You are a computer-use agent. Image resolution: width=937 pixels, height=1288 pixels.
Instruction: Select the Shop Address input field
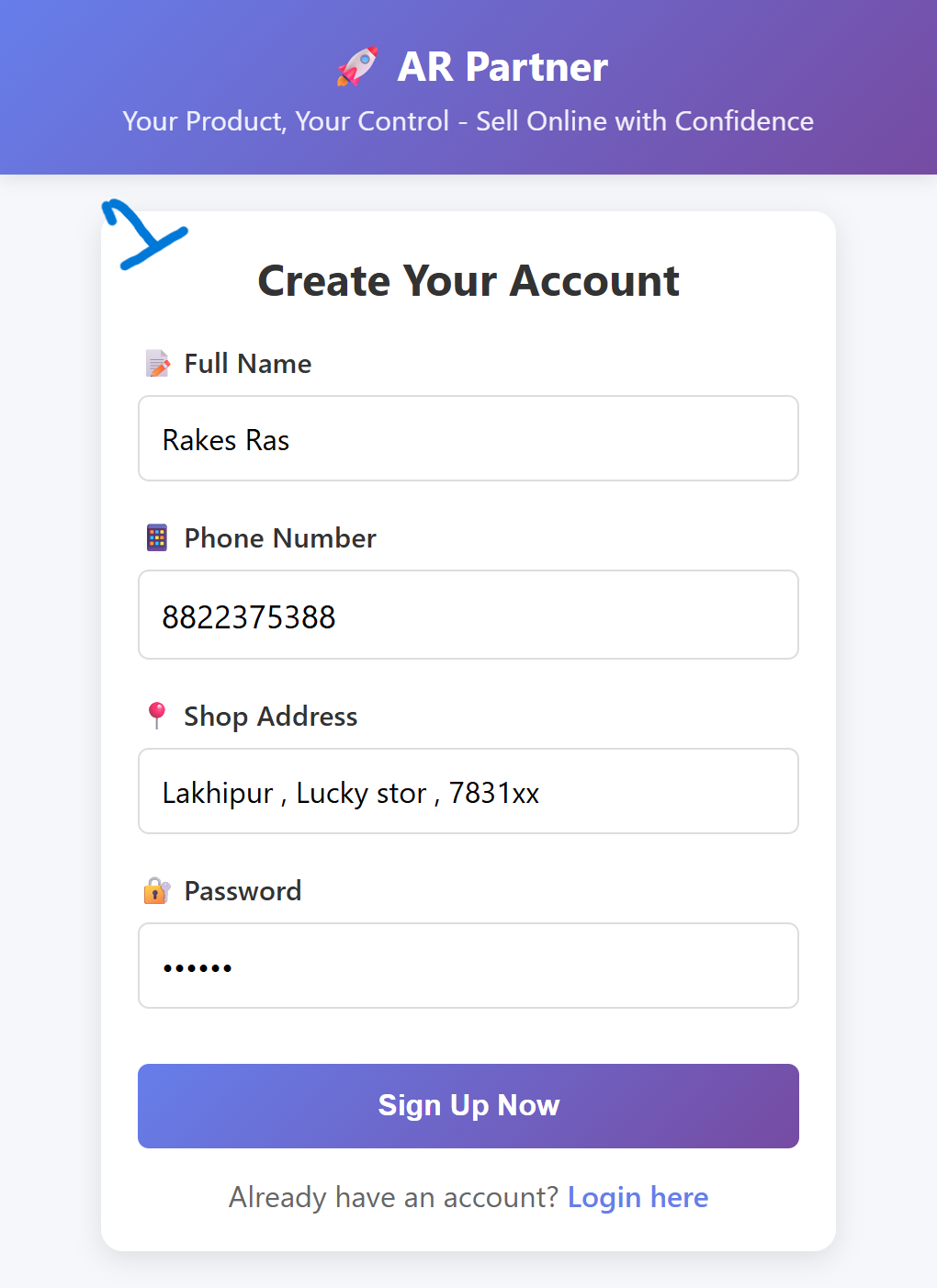point(468,792)
